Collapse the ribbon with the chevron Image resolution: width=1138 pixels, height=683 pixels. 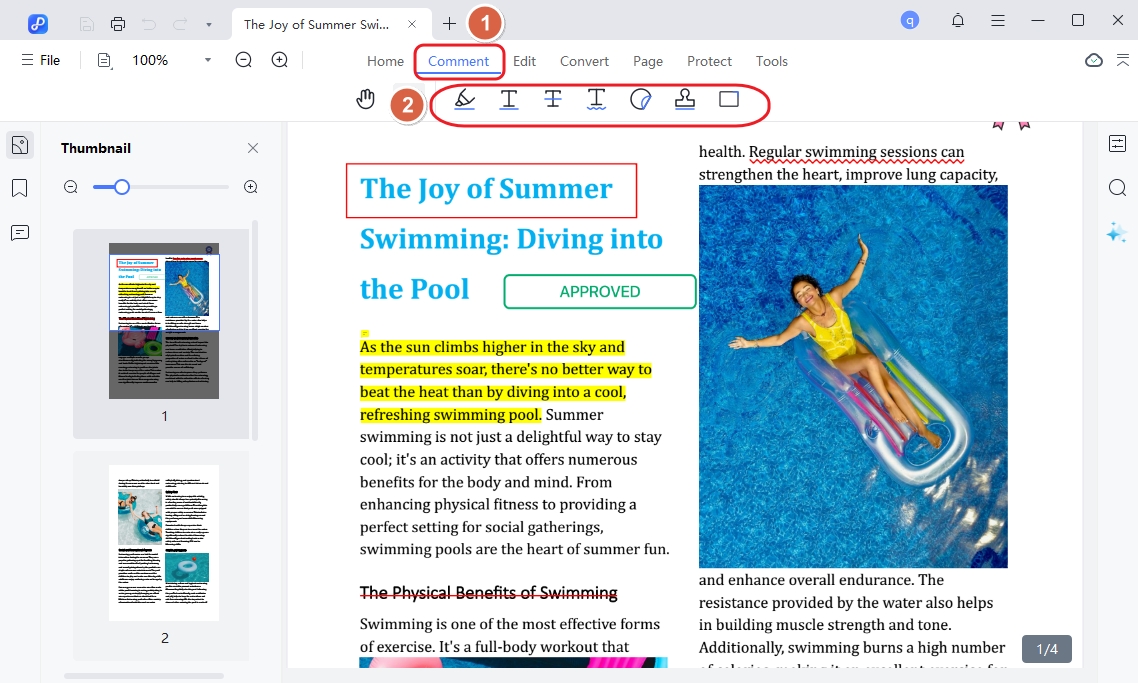pos(1123,60)
